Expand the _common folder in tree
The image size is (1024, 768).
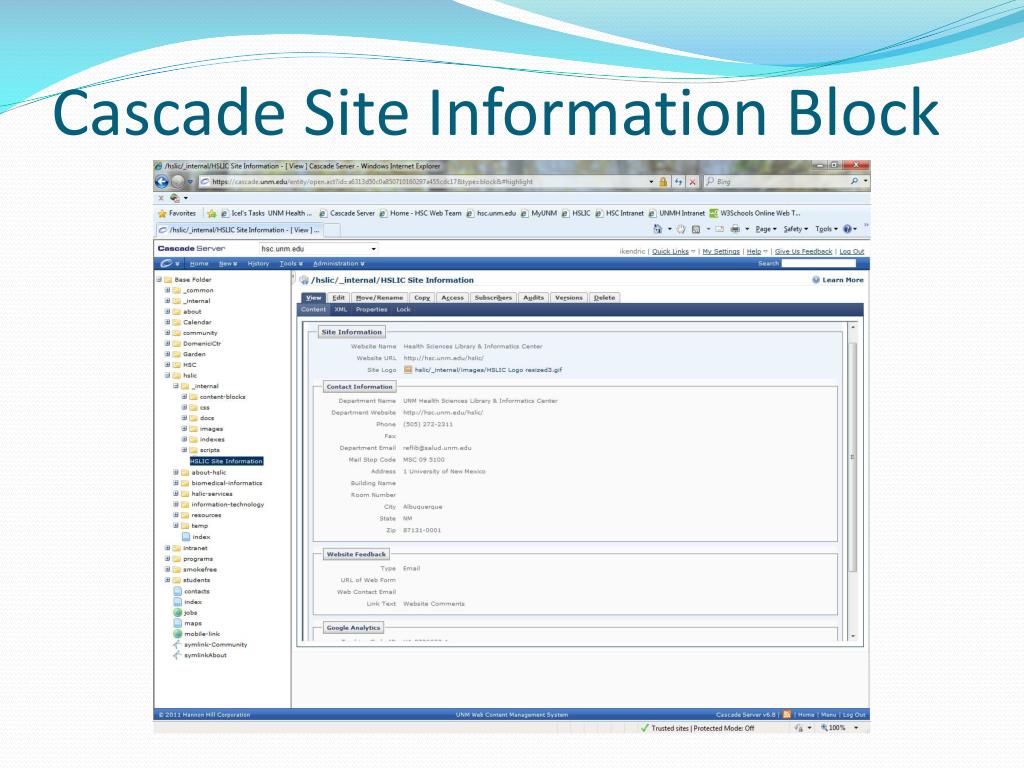[x=167, y=290]
